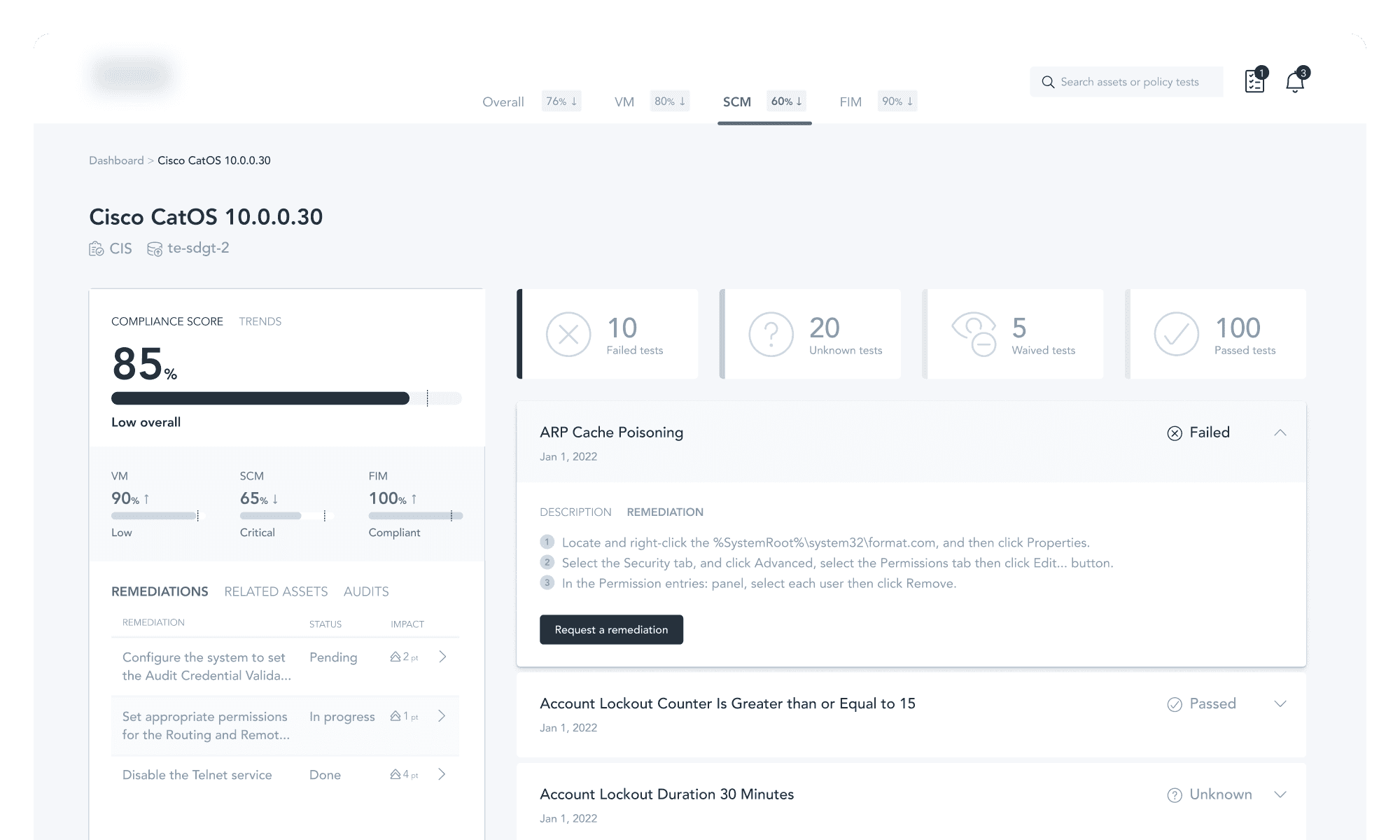Switch to the Overall tab
The width and height of the screenshot is (1400, 840).
(503, 102)
